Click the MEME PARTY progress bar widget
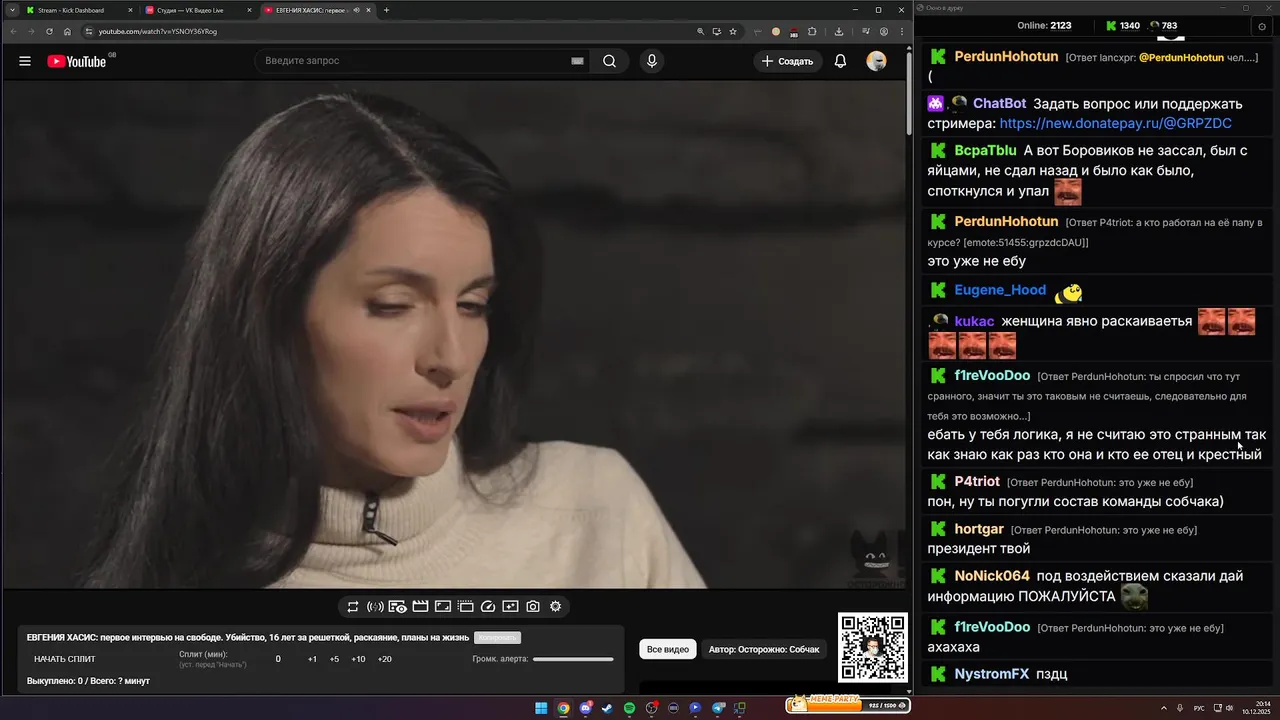 [848, 704]
